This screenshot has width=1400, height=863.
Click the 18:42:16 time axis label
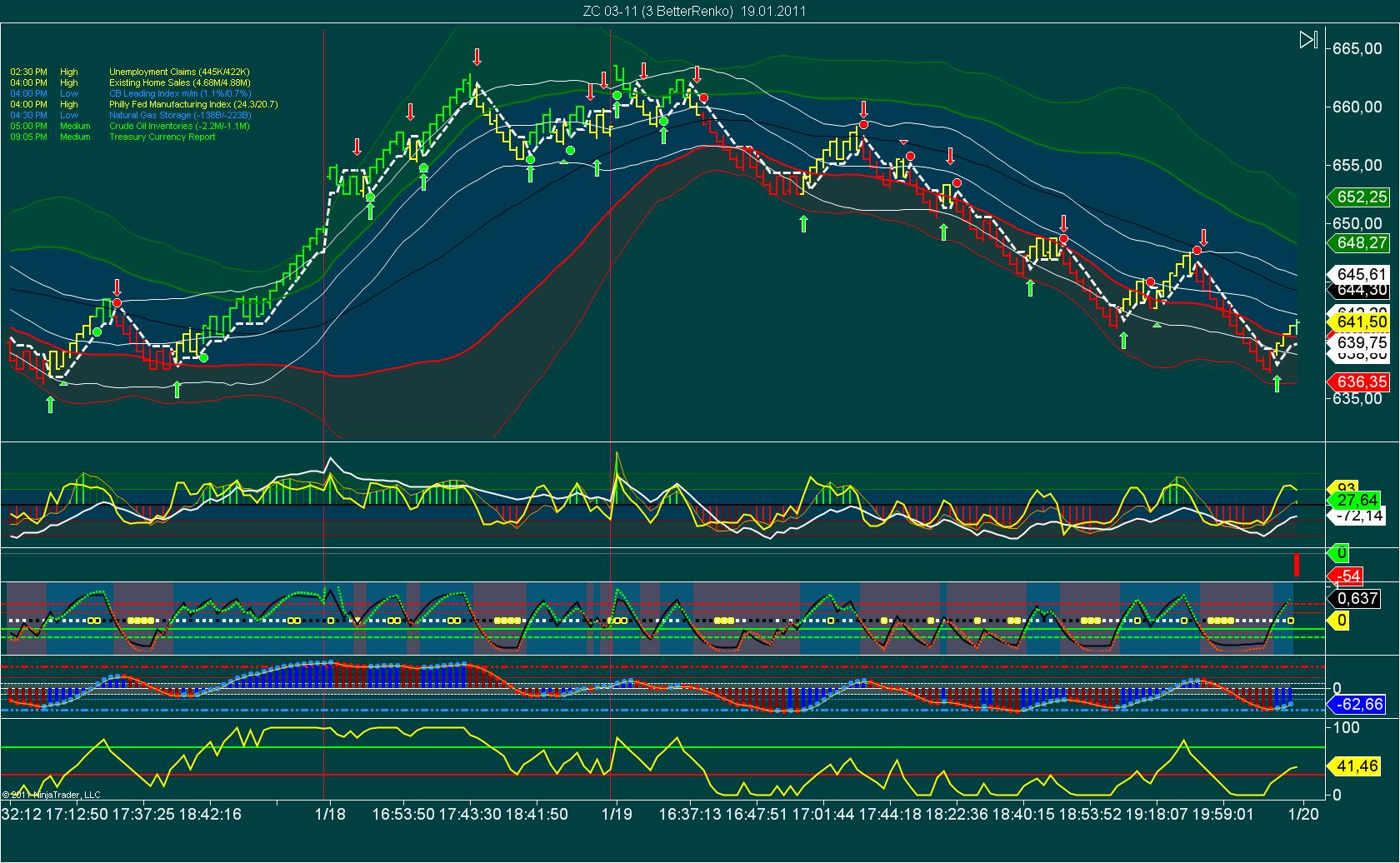pos(210,814)
